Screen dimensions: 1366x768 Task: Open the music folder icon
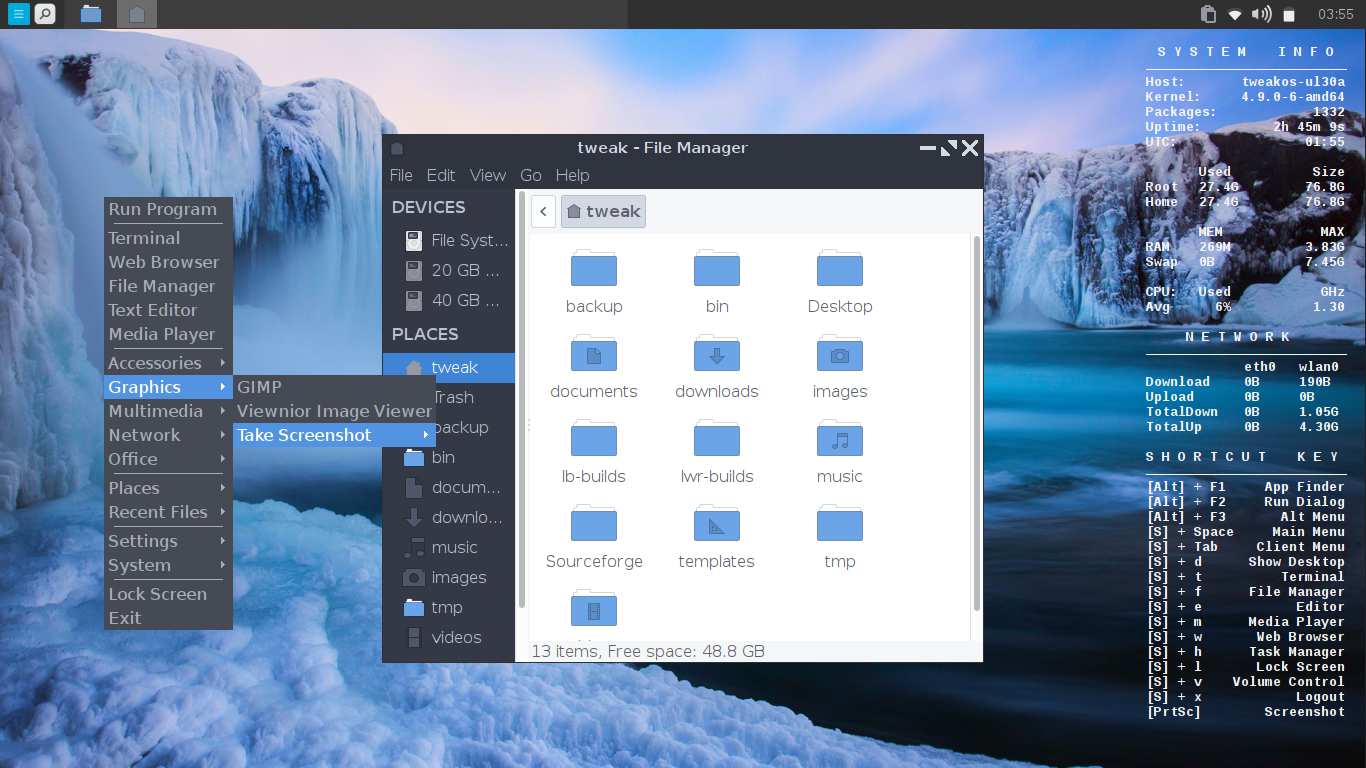[x=839, y=440]
